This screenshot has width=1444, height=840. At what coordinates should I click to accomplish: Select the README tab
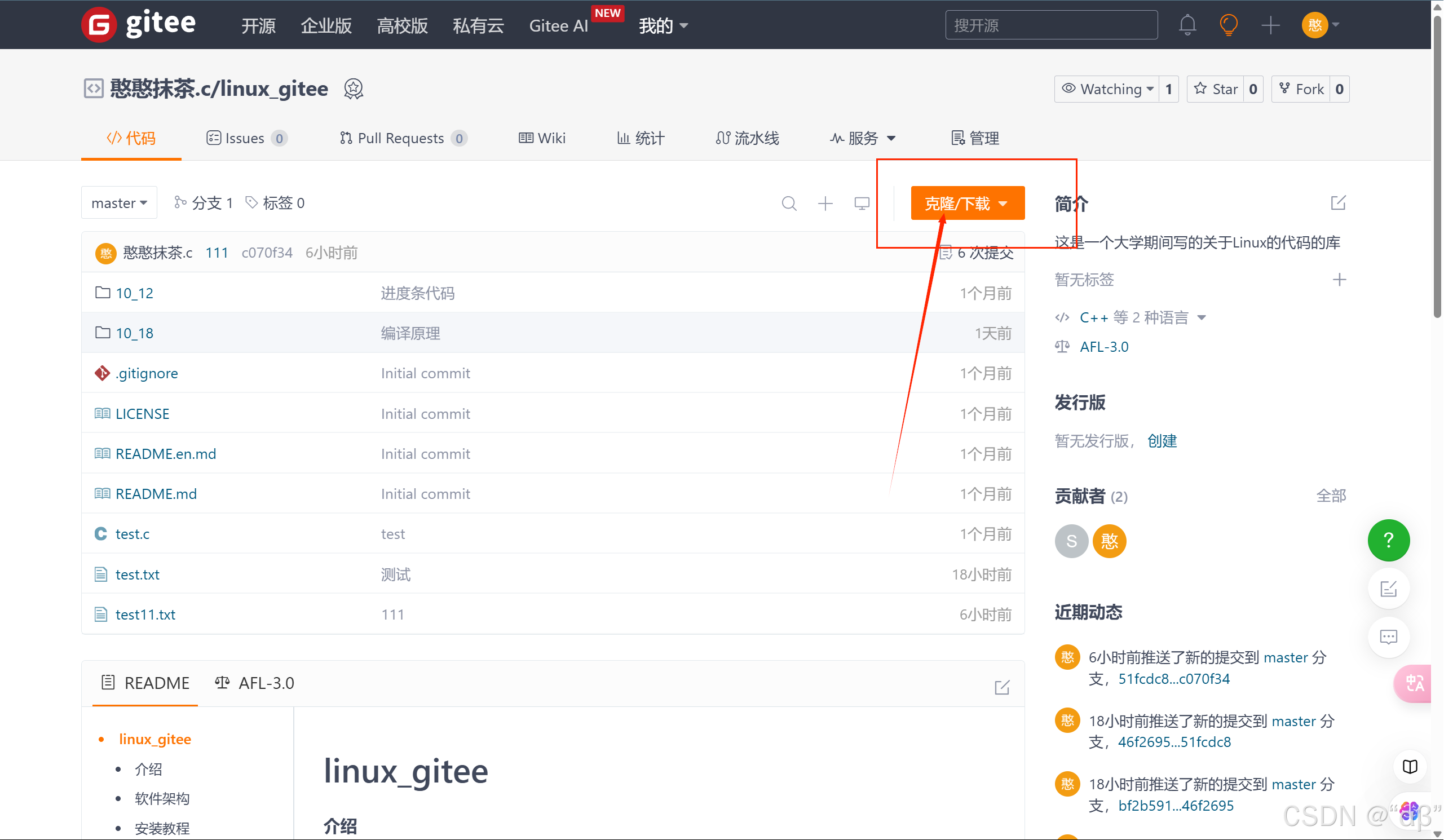[x=145, y=683]
